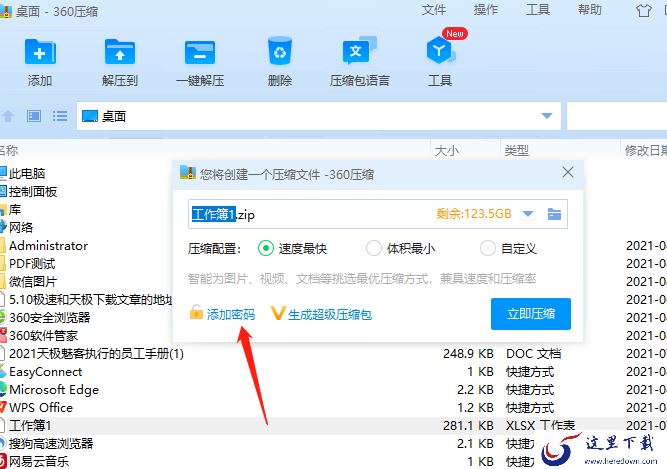Select 网易云音乐 shortcut
The image size is (667, 469).
tap(39, 461)
